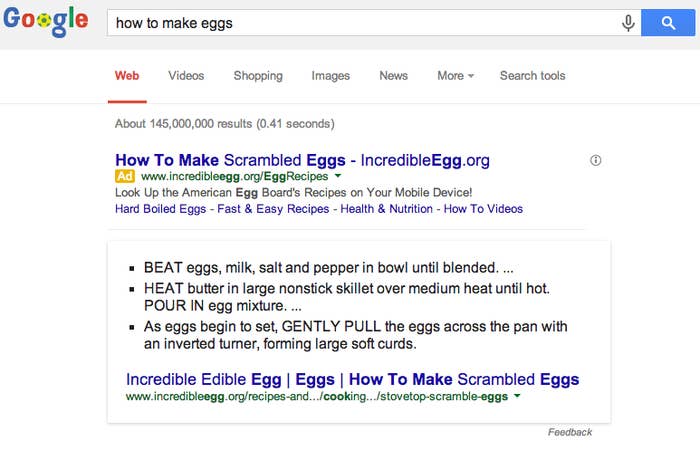The width and height of the screenshot is (700, 451).
Task: Click inside the search query input field
Action: coord(364,23)
